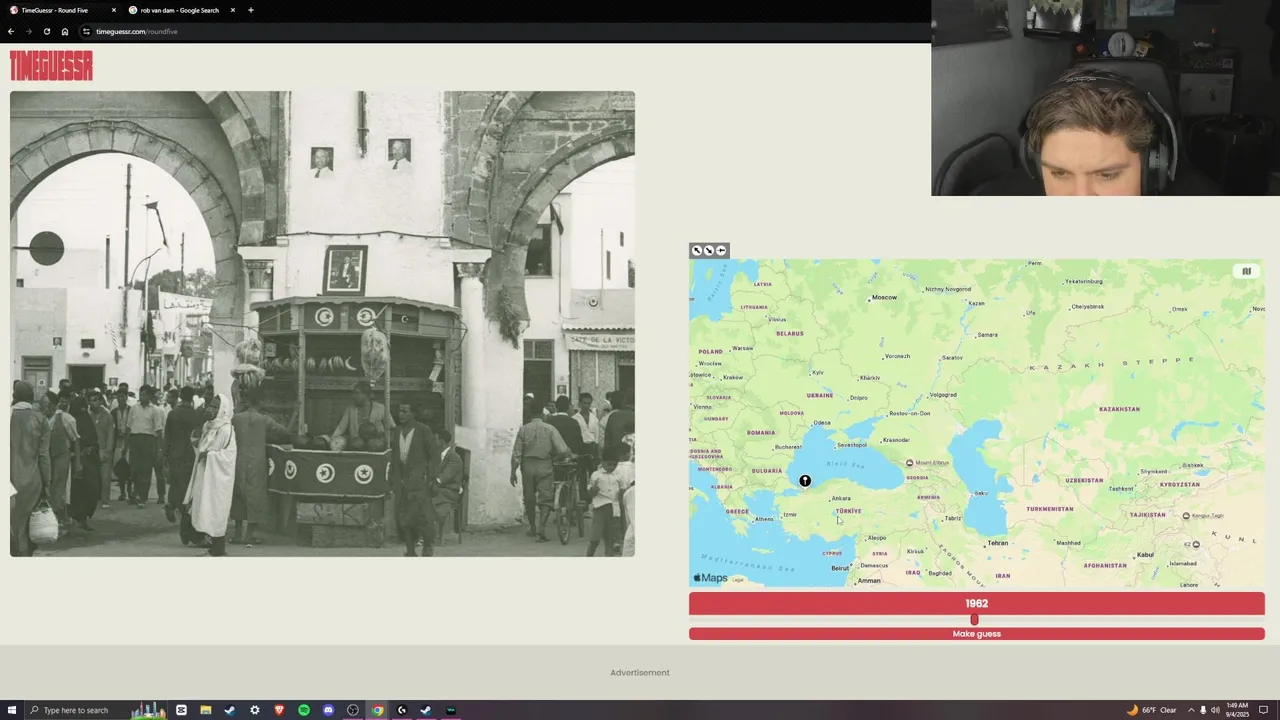Click the KAZAKHSTAN label on the map

tap(1119, 409)
